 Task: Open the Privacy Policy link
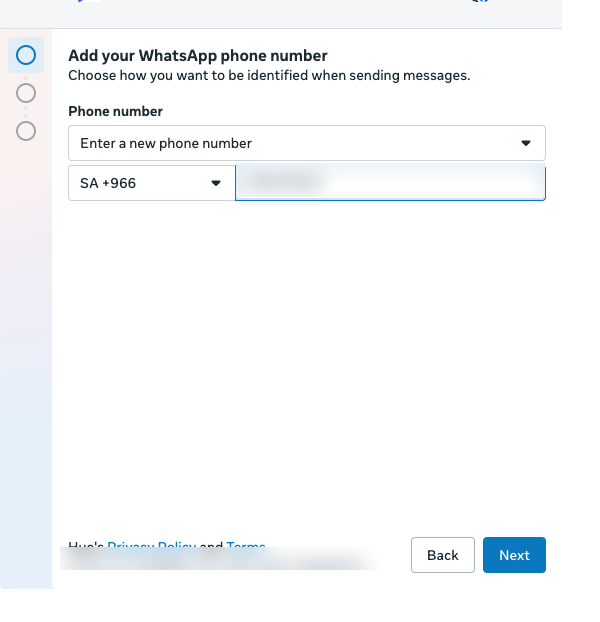point(151,545)
